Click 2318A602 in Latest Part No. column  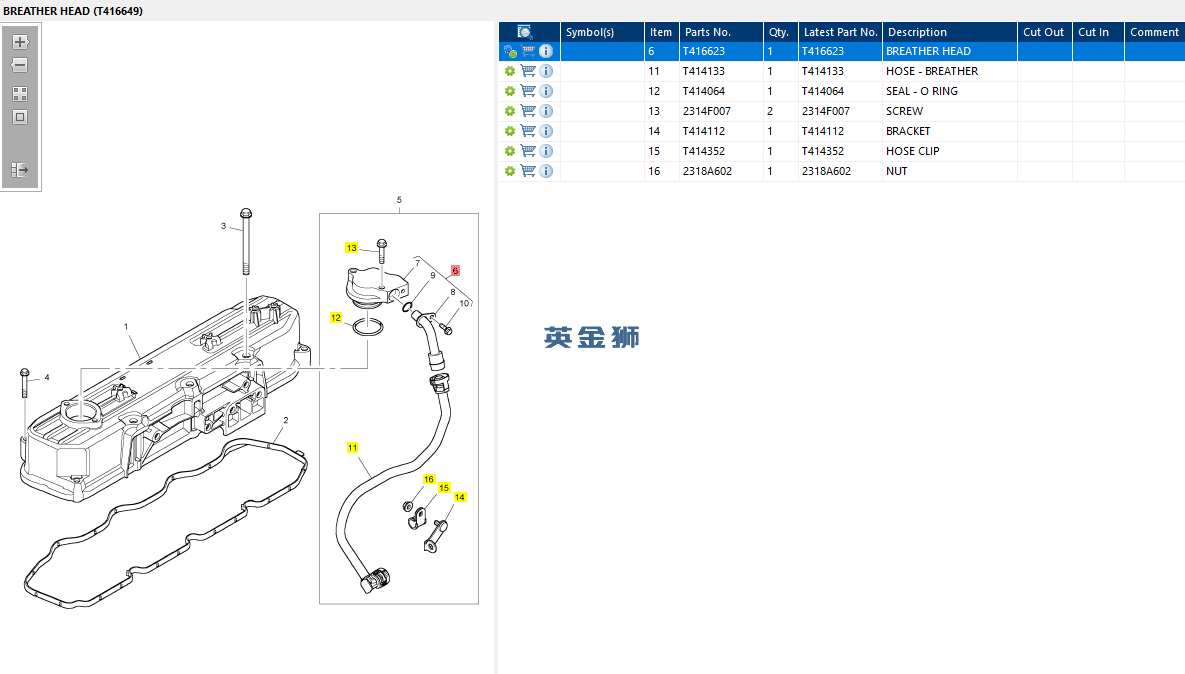826,171
